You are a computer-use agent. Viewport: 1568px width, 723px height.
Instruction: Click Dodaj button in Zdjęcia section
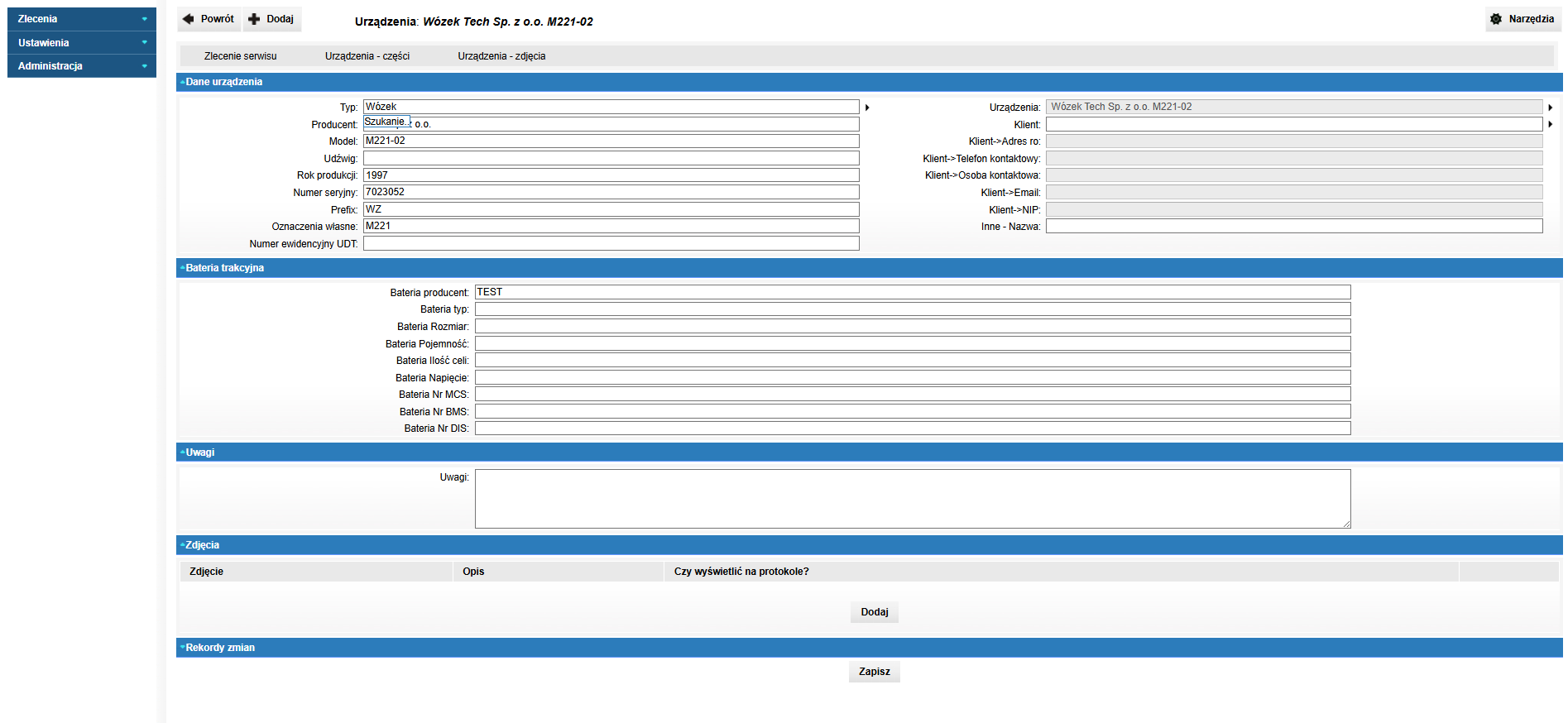click(x=874, y=612)
